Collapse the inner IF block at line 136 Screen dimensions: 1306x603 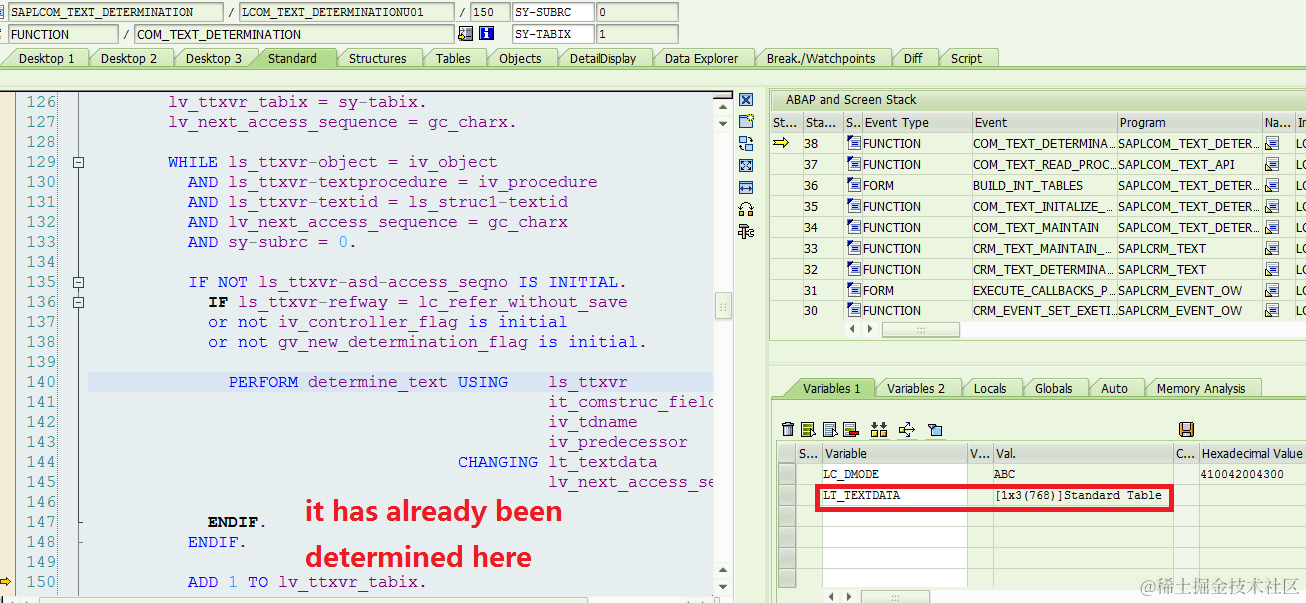[79, 302]
